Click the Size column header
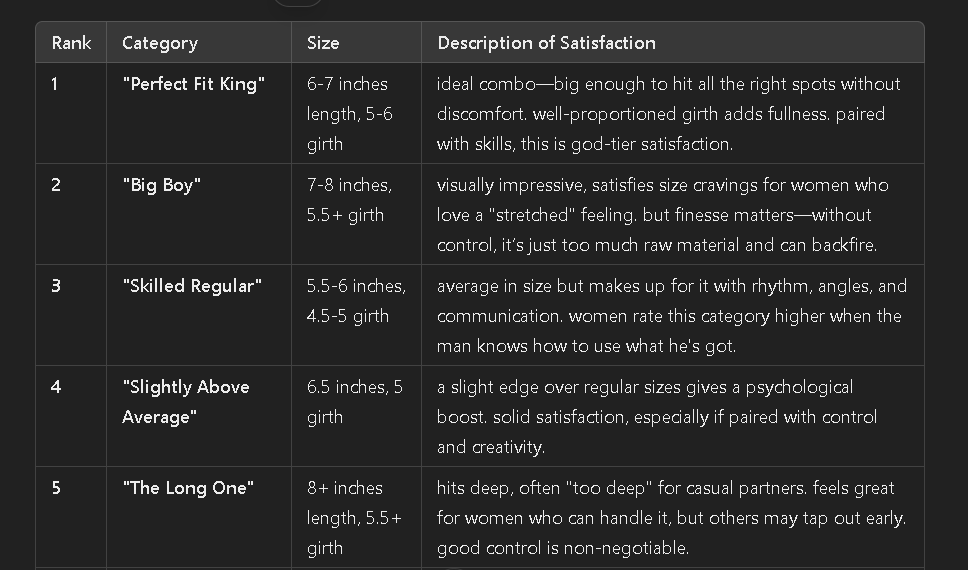 coord(323,43)
